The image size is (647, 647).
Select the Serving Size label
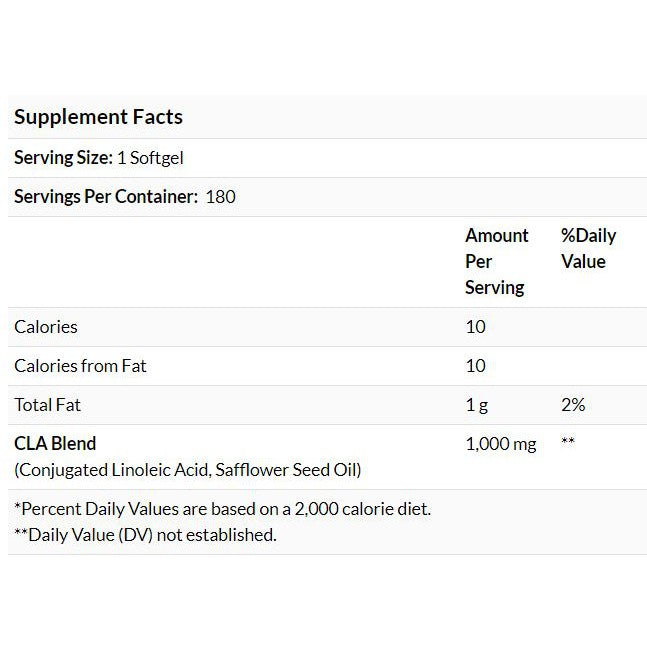pyautogui.click(x=61, y=158)
